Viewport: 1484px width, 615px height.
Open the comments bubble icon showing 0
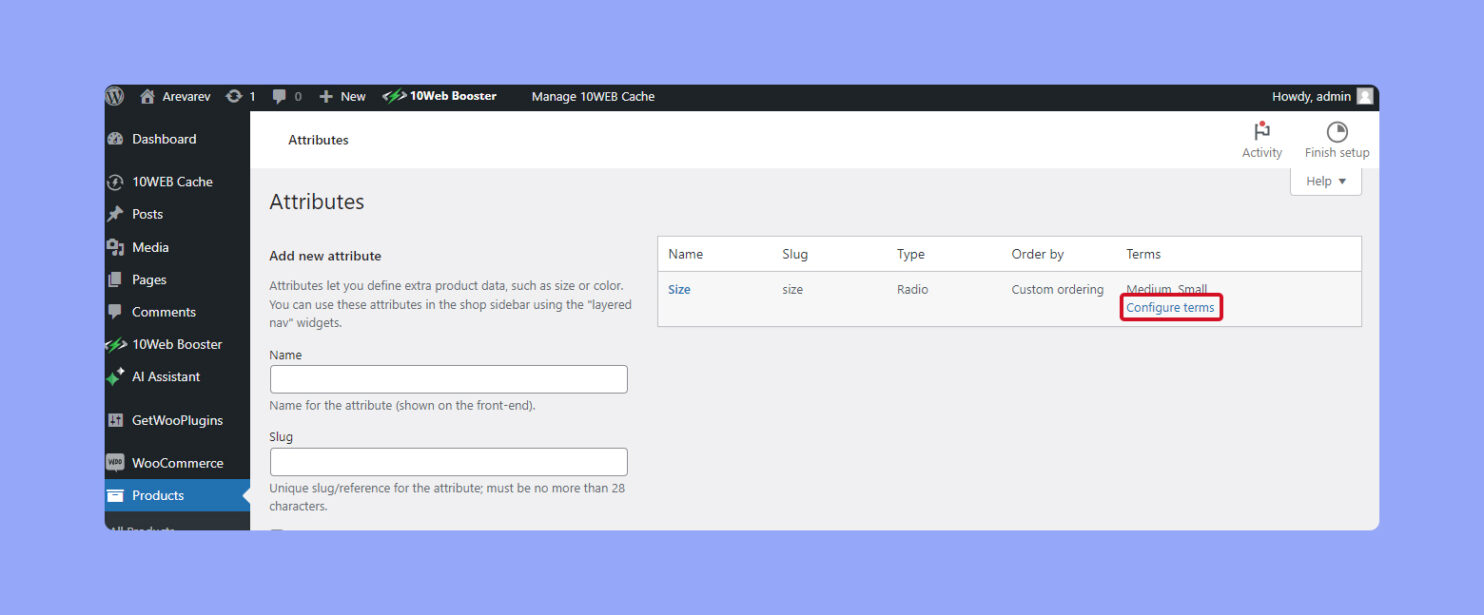point(278,96)
